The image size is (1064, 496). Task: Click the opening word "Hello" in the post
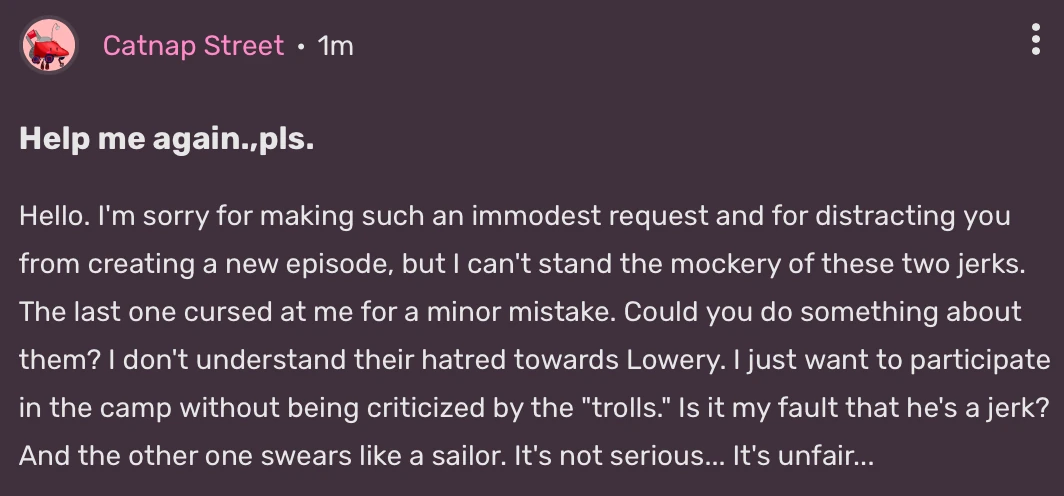[50, 216]
